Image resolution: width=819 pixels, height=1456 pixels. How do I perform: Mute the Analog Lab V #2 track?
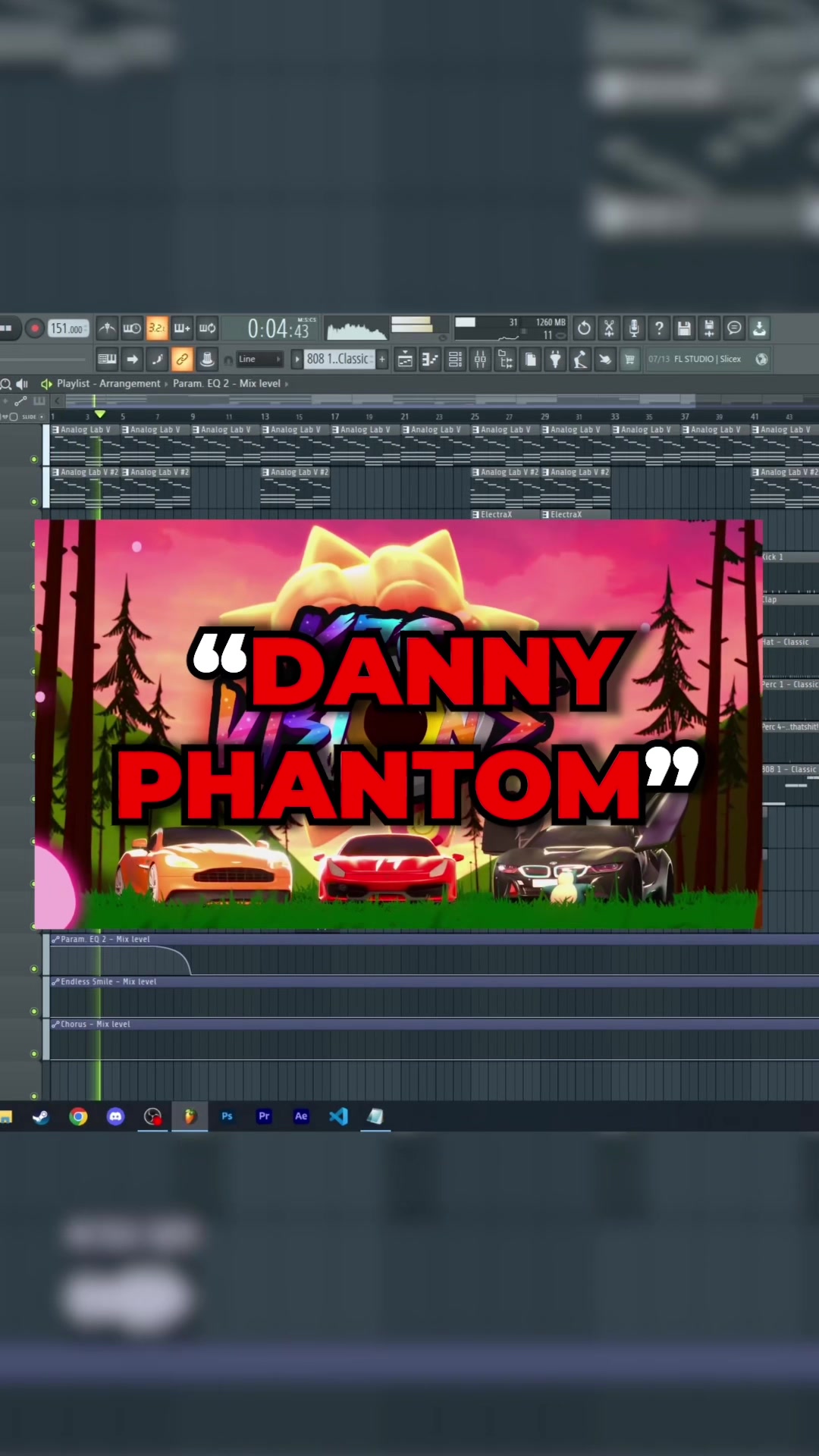point(33,502)
